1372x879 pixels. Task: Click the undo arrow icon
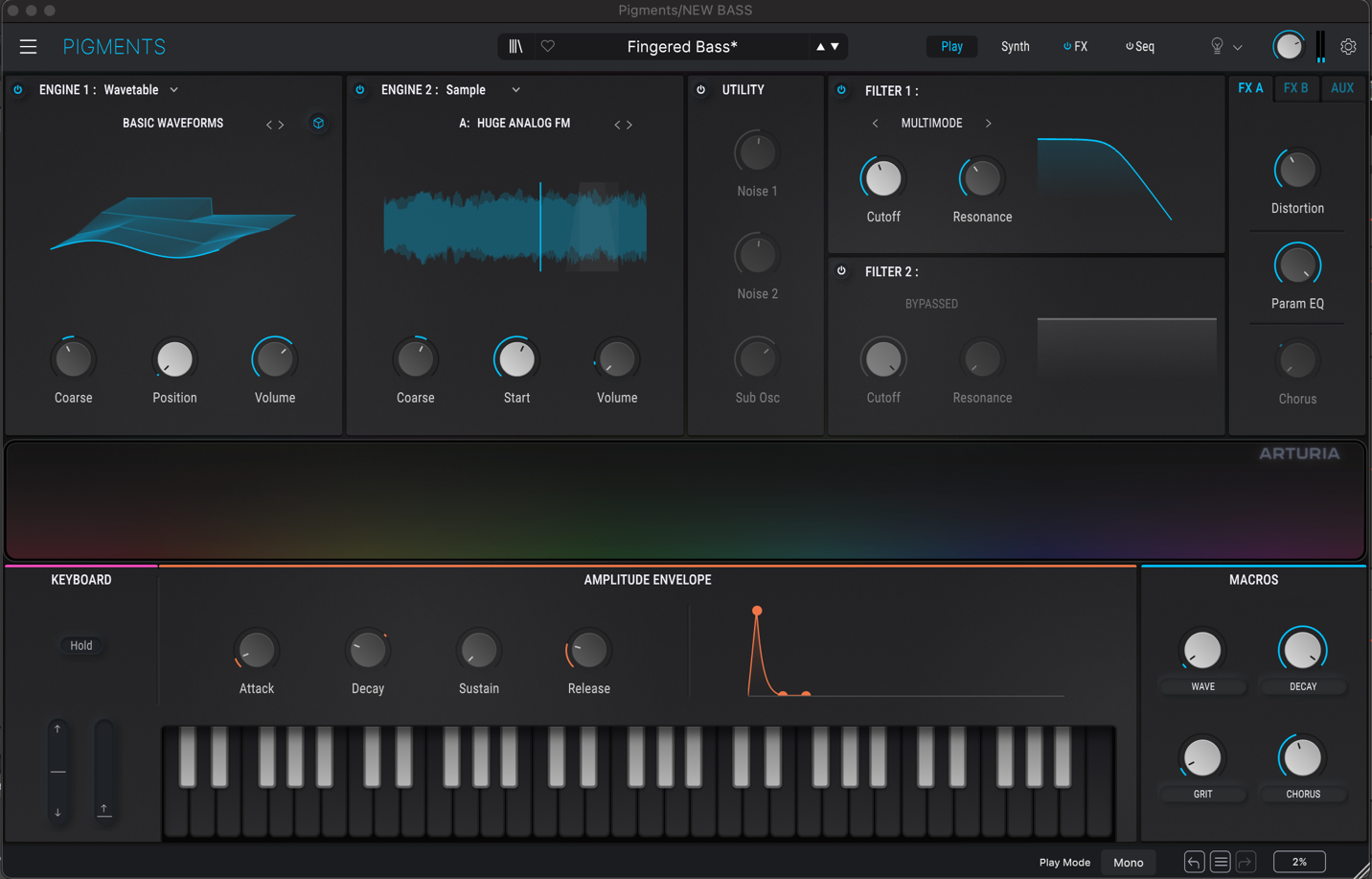click(x=1194, y=862)
